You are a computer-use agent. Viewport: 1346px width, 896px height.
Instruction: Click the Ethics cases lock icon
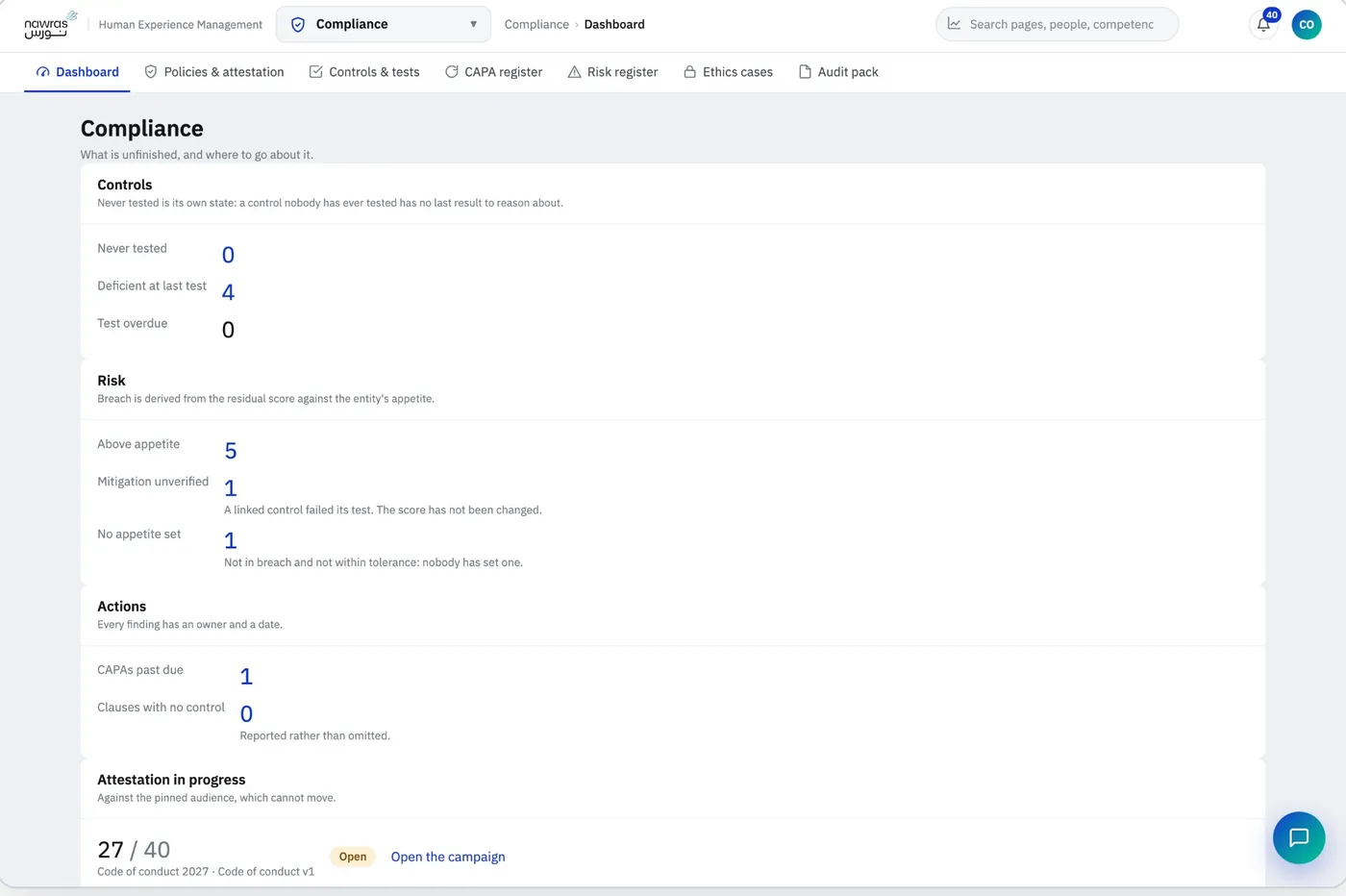coord(690,72)
